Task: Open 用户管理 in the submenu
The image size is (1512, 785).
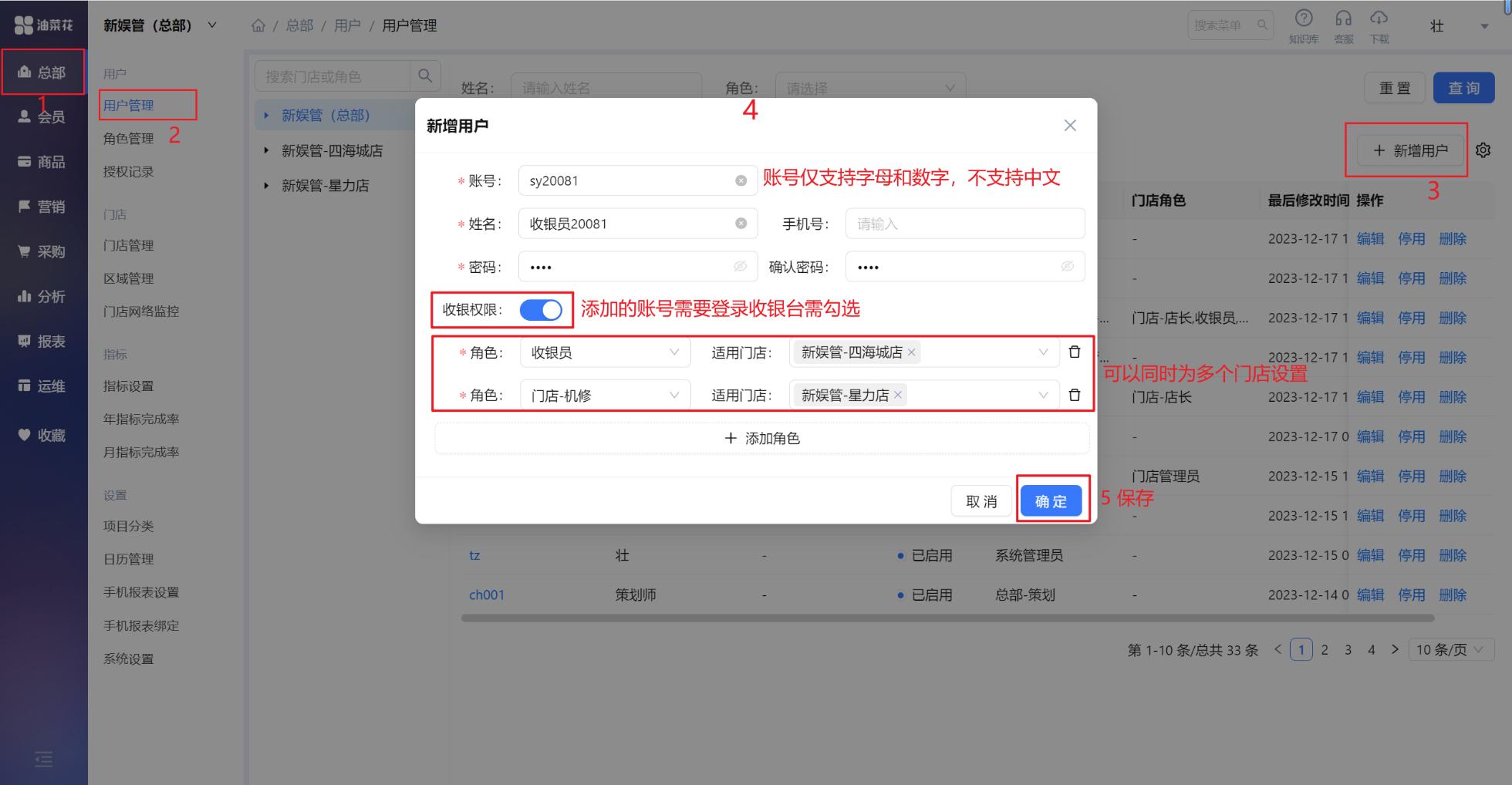Action: [x=129, y=106]
